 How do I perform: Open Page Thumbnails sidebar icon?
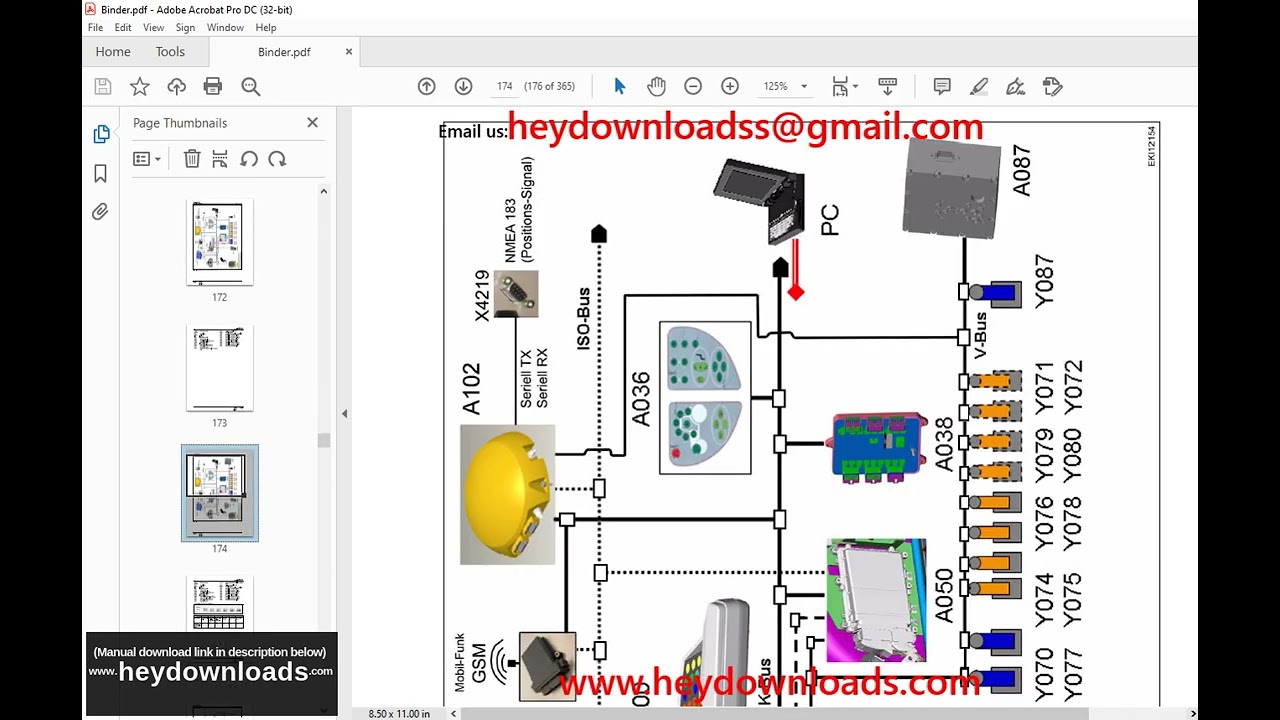tap(101, 134)
